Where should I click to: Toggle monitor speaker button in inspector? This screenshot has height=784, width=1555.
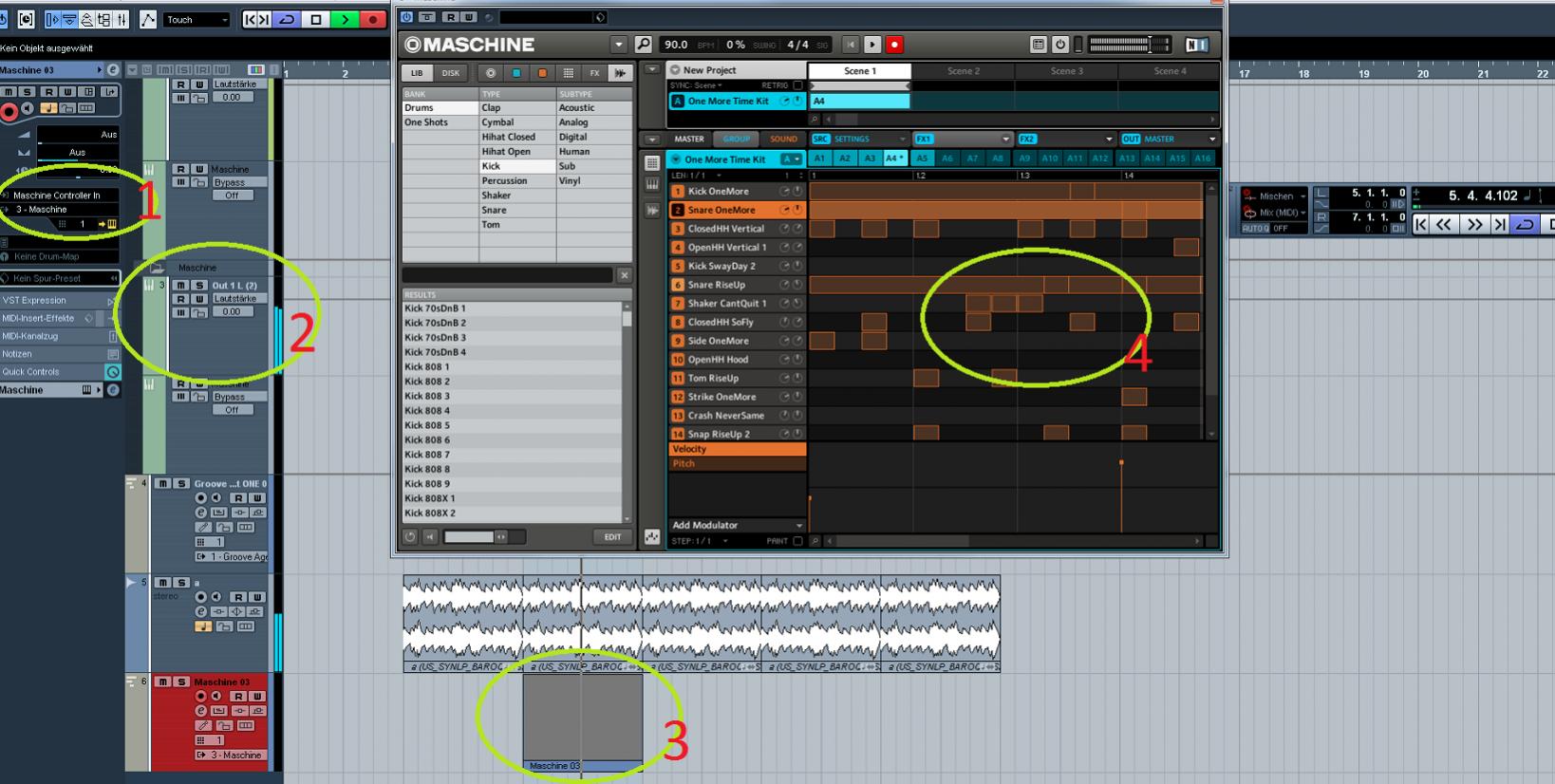28,109
